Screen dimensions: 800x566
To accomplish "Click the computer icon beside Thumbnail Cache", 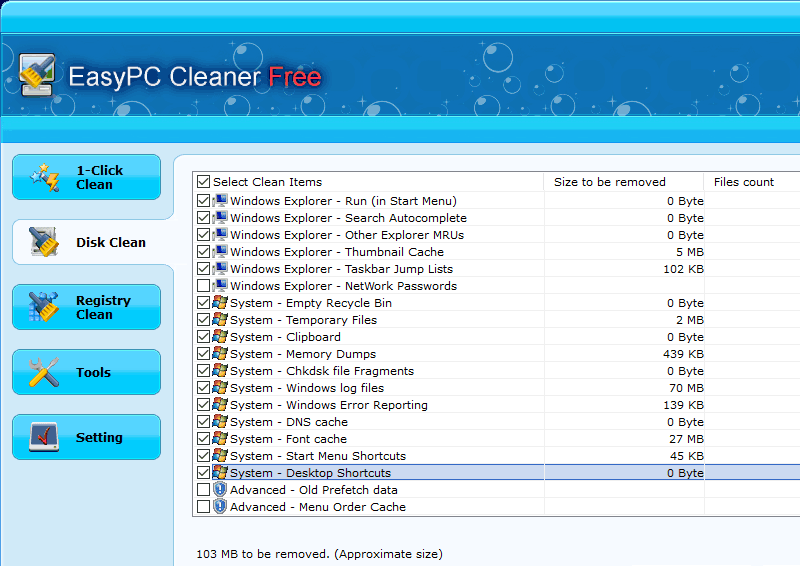I will click(x=220, y=252).
